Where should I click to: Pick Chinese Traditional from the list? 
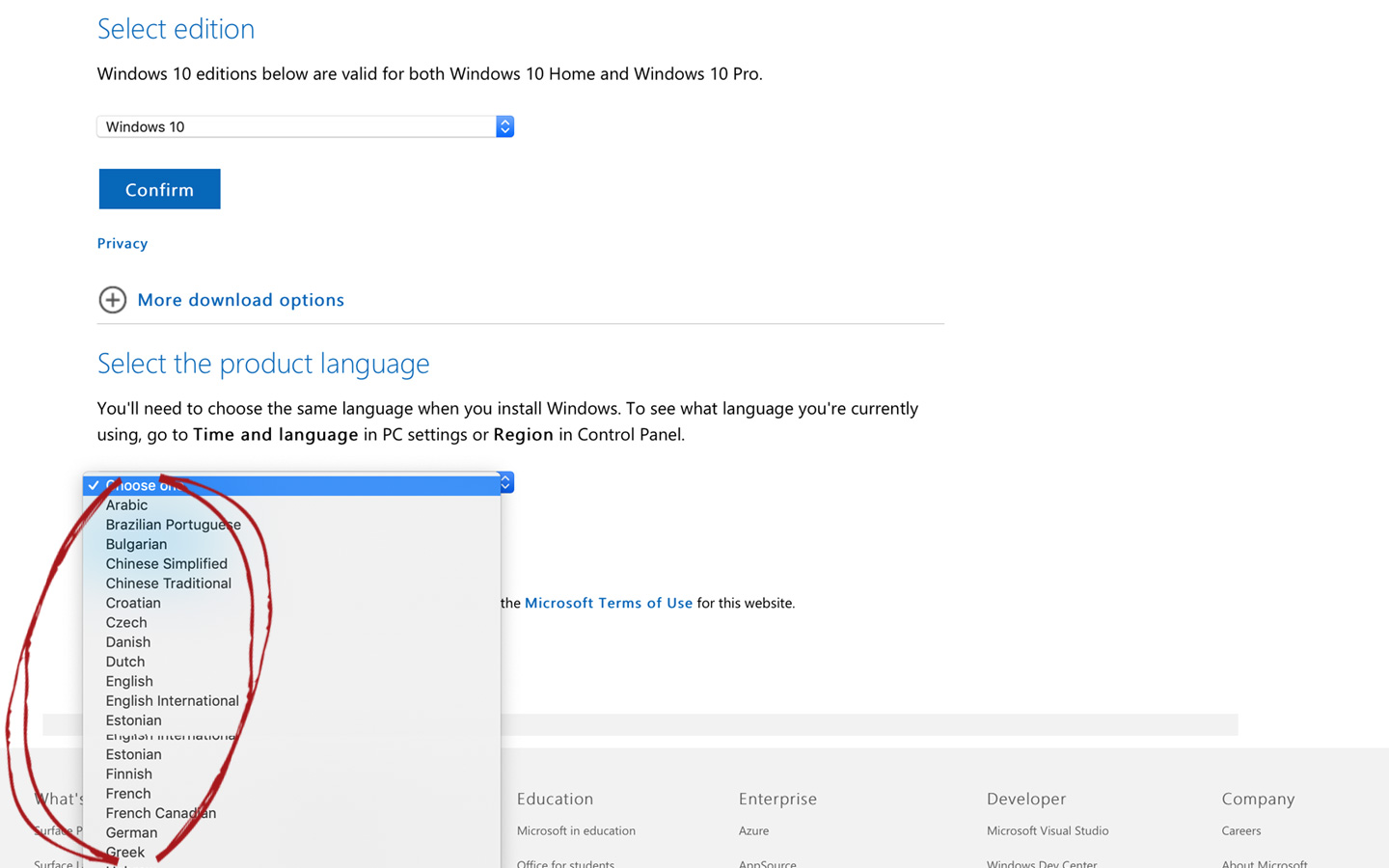coord(291,583)
